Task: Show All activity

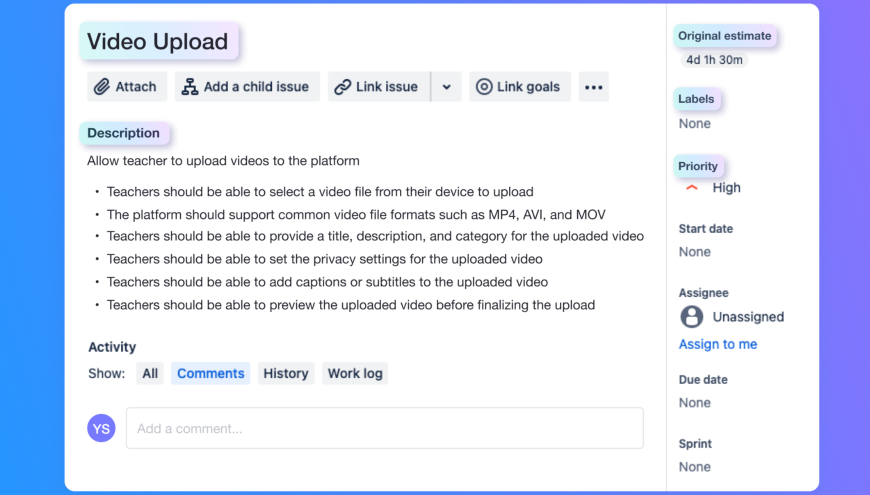Action: point(150,374)
